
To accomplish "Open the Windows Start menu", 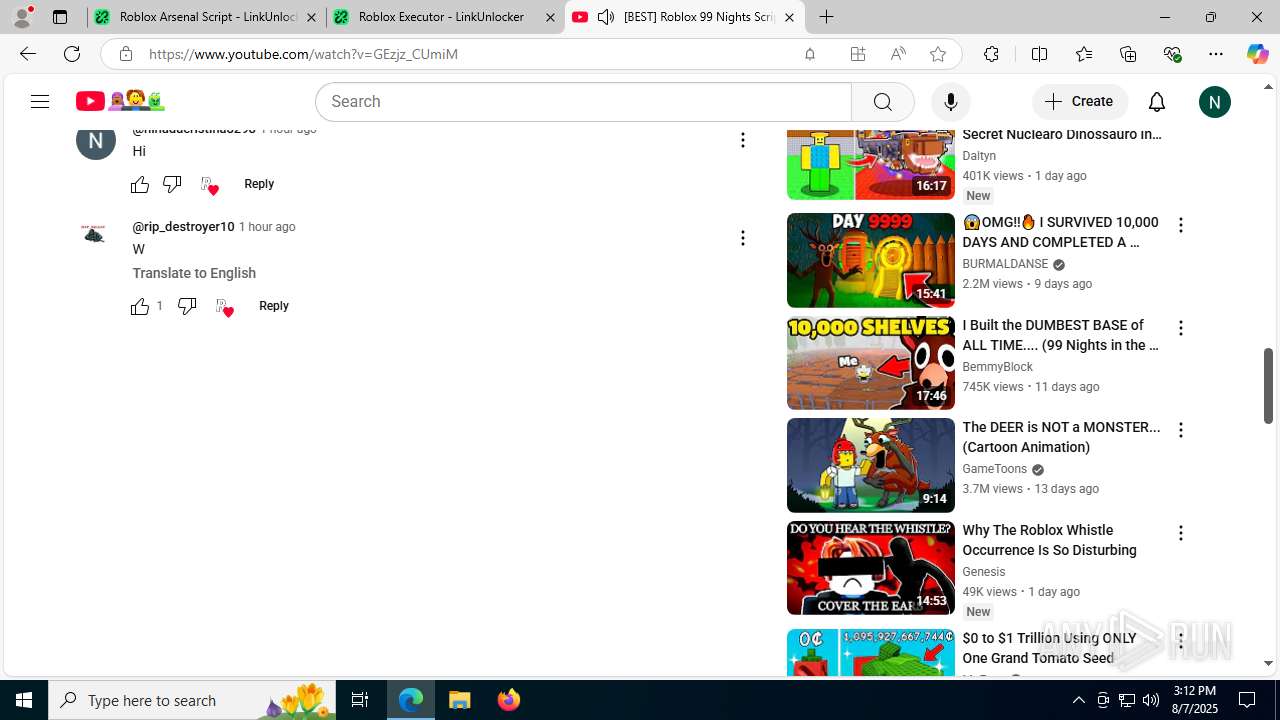I will pos(24,700).
